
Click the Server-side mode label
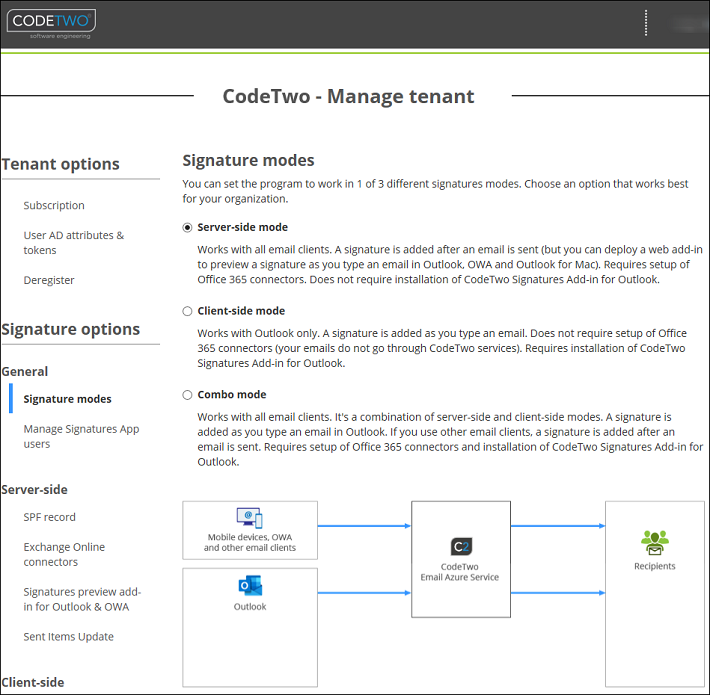(243, 227)
